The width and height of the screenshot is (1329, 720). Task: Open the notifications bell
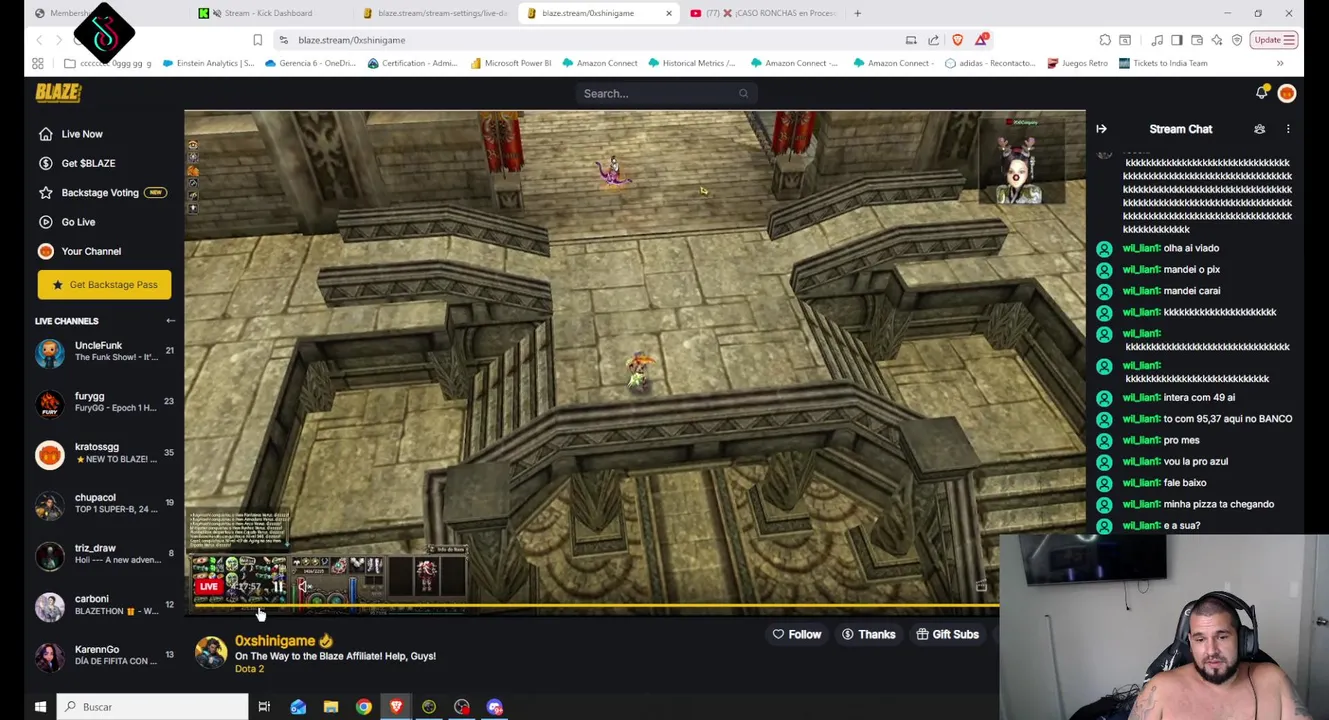click(1262, 93)
